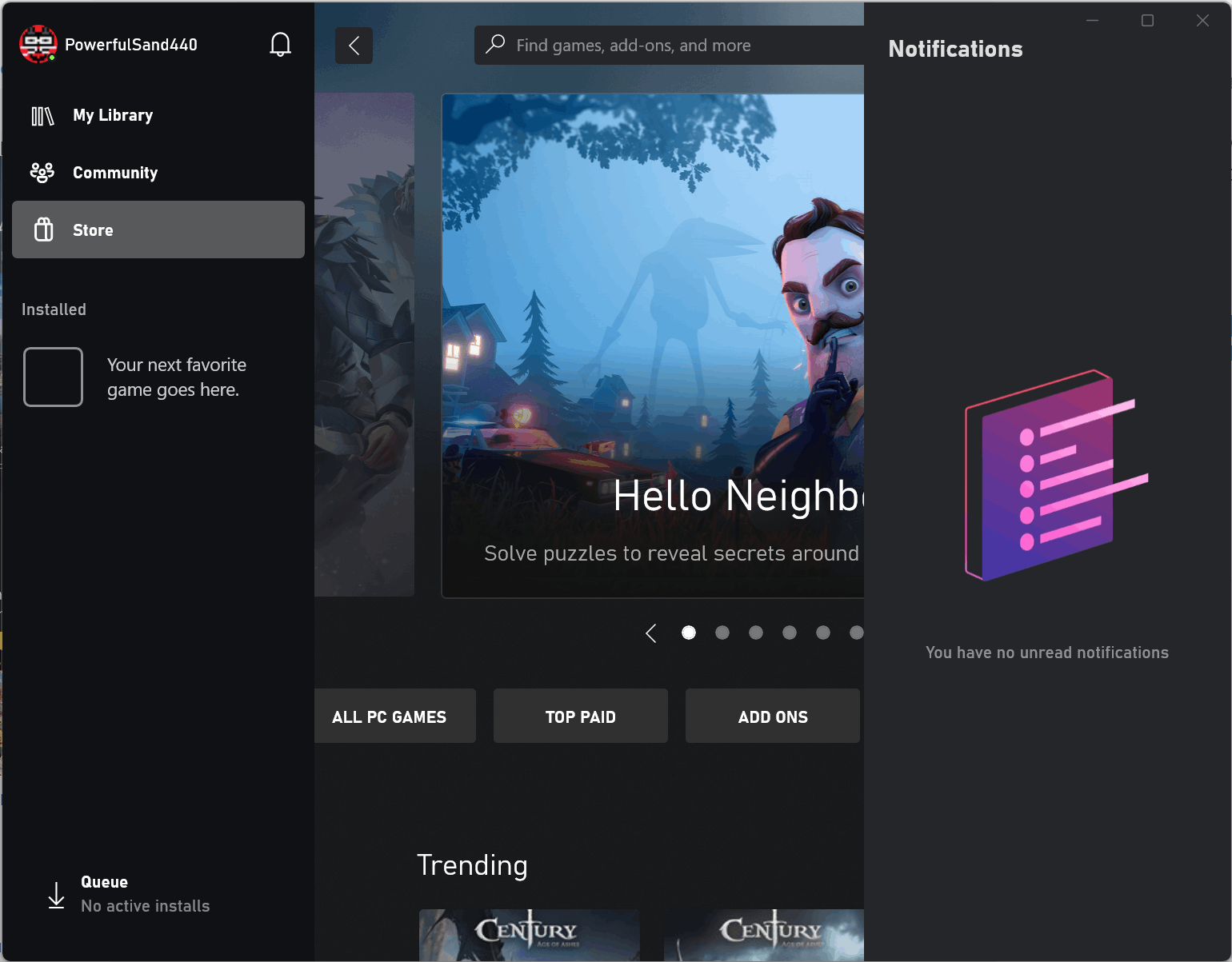The height and width of the screenshot is (962, 1232).
Task: Select the third carousel page dot
Action: point(756,633)
